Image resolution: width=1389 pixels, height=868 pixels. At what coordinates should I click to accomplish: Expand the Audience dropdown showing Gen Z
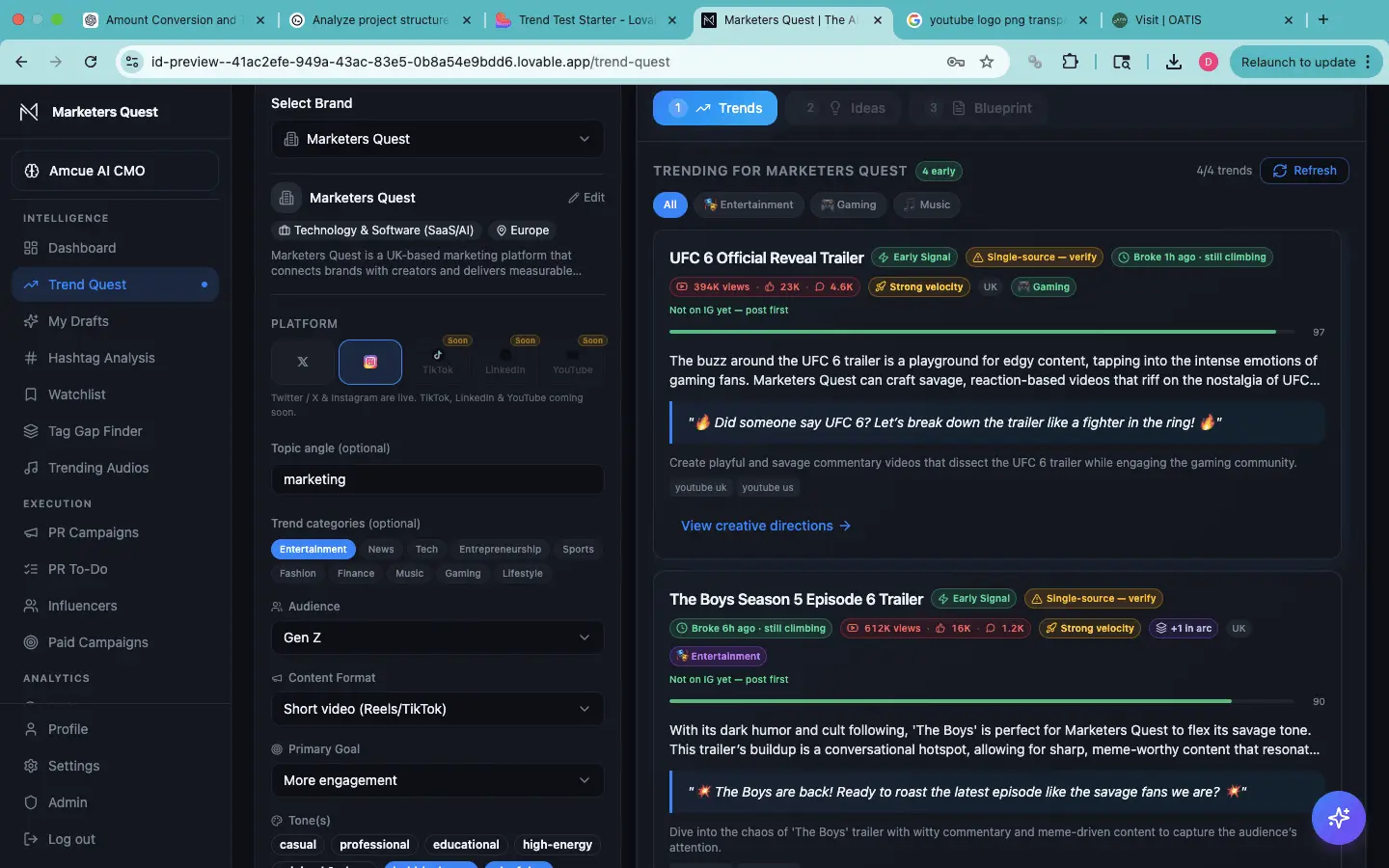pos(438,637)
